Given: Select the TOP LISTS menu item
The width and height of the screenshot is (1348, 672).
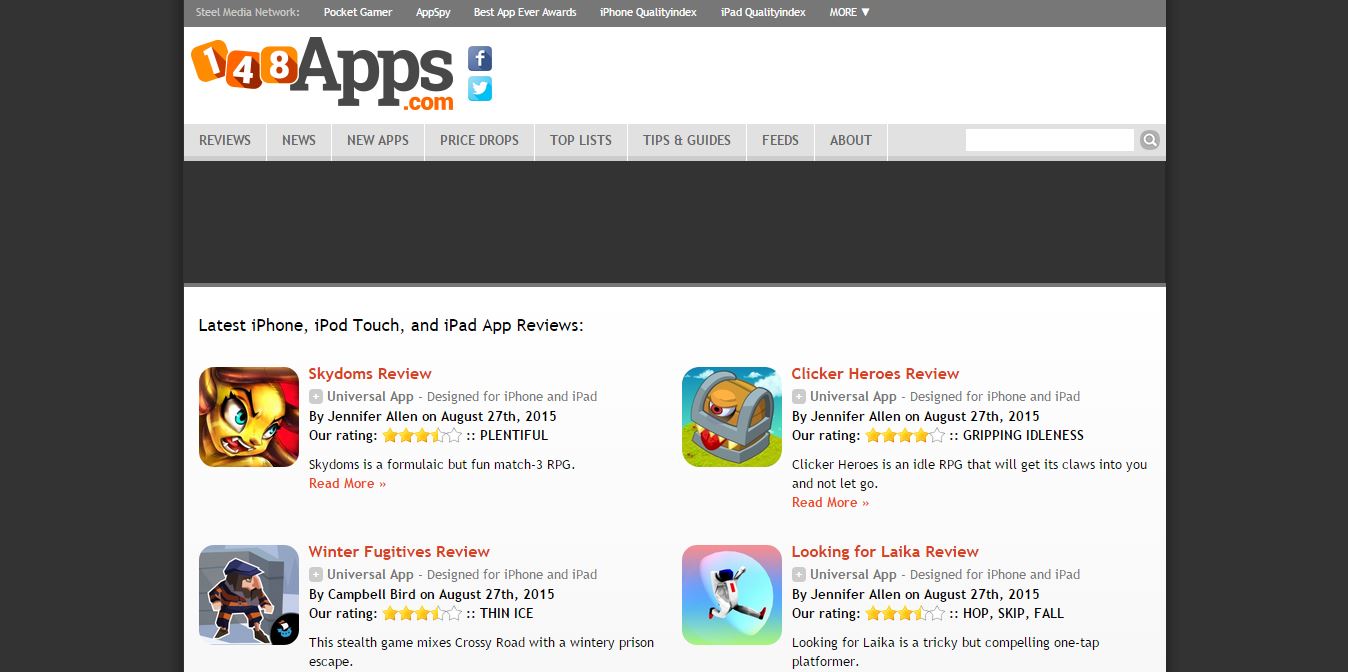Looking at the screenshot, I should coord(581,140).
